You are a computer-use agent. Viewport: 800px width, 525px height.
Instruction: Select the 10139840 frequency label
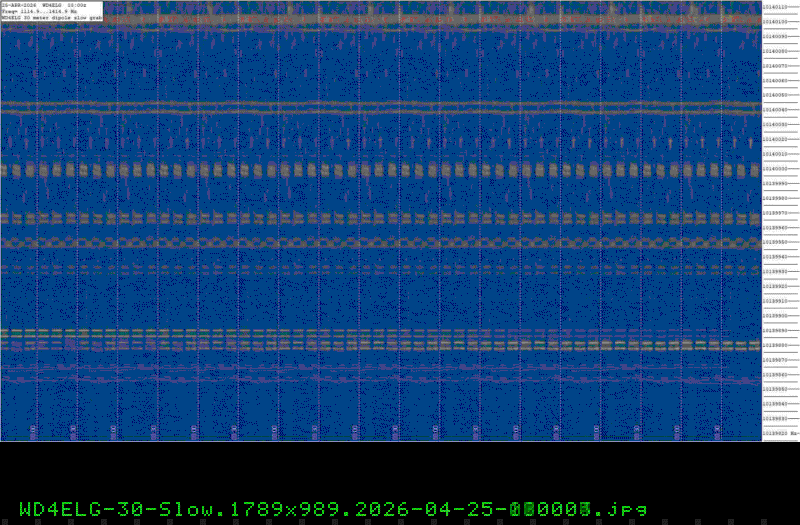coord(774,404)
